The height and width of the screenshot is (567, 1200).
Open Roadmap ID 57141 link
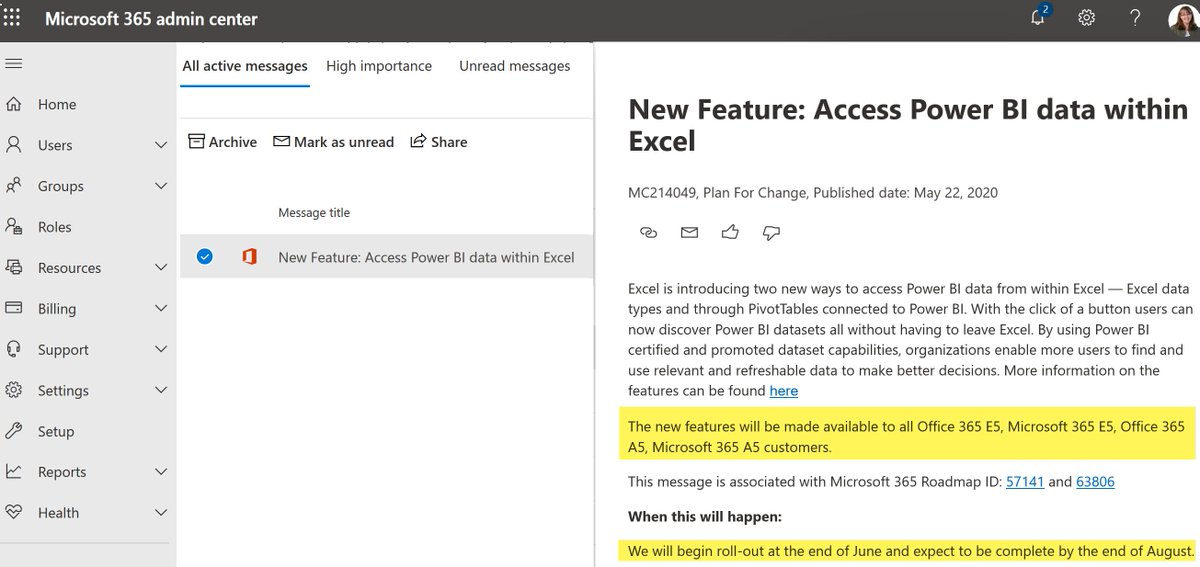tap(1025, 481)
